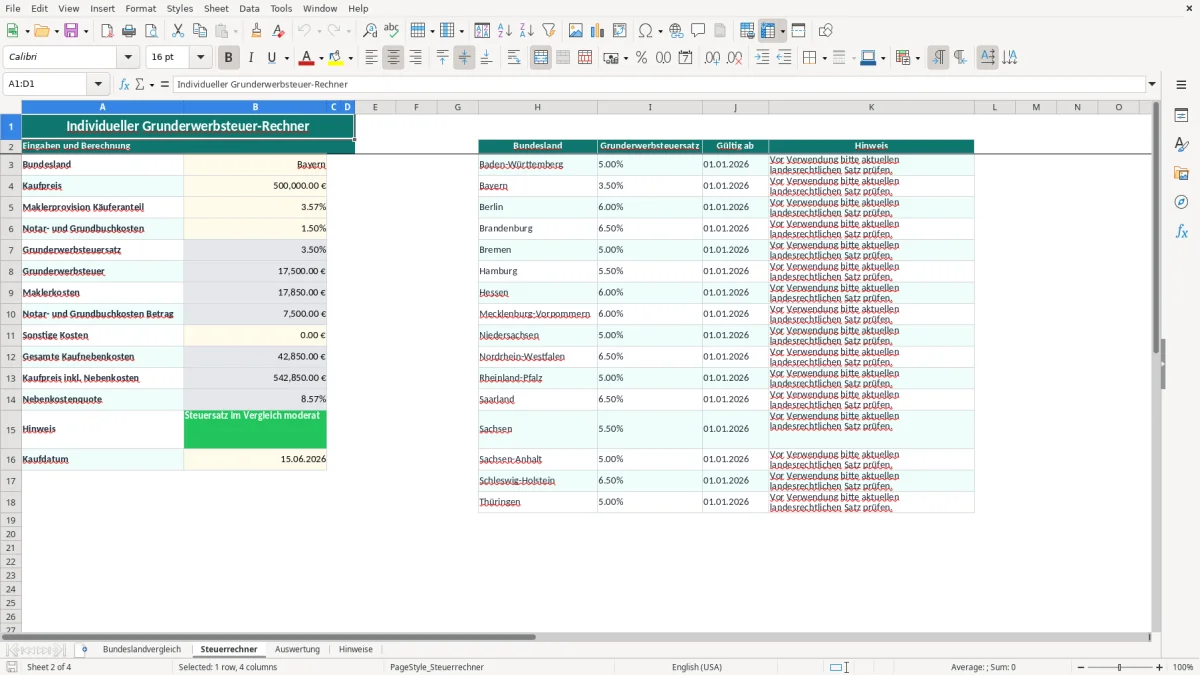The width and height of the screenshot is (1200, 675).
Task: Open the Format menu
Action: [140, 8]
